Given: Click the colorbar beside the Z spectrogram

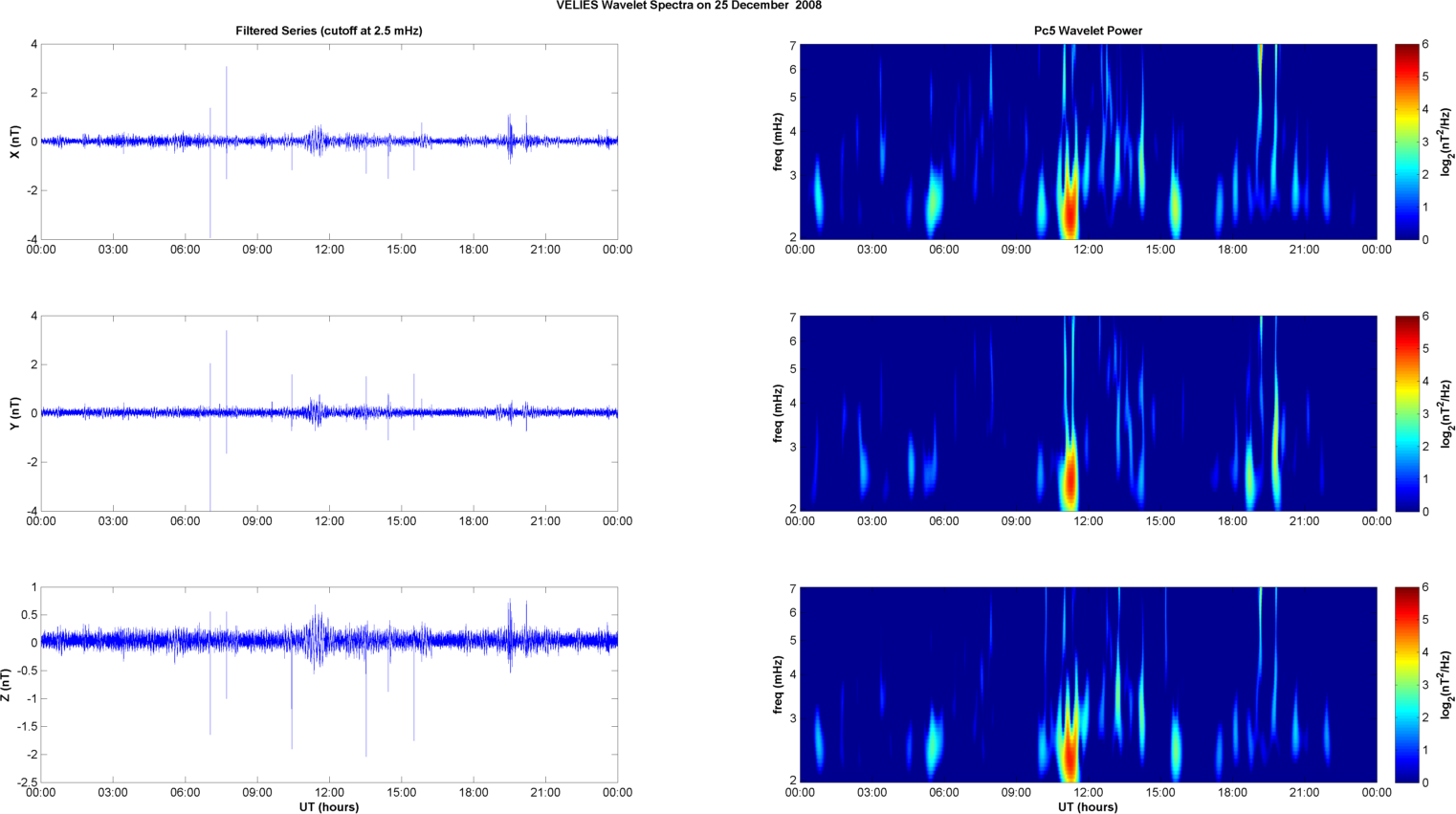Looking at the screenshot, I should click(1406, 685).
